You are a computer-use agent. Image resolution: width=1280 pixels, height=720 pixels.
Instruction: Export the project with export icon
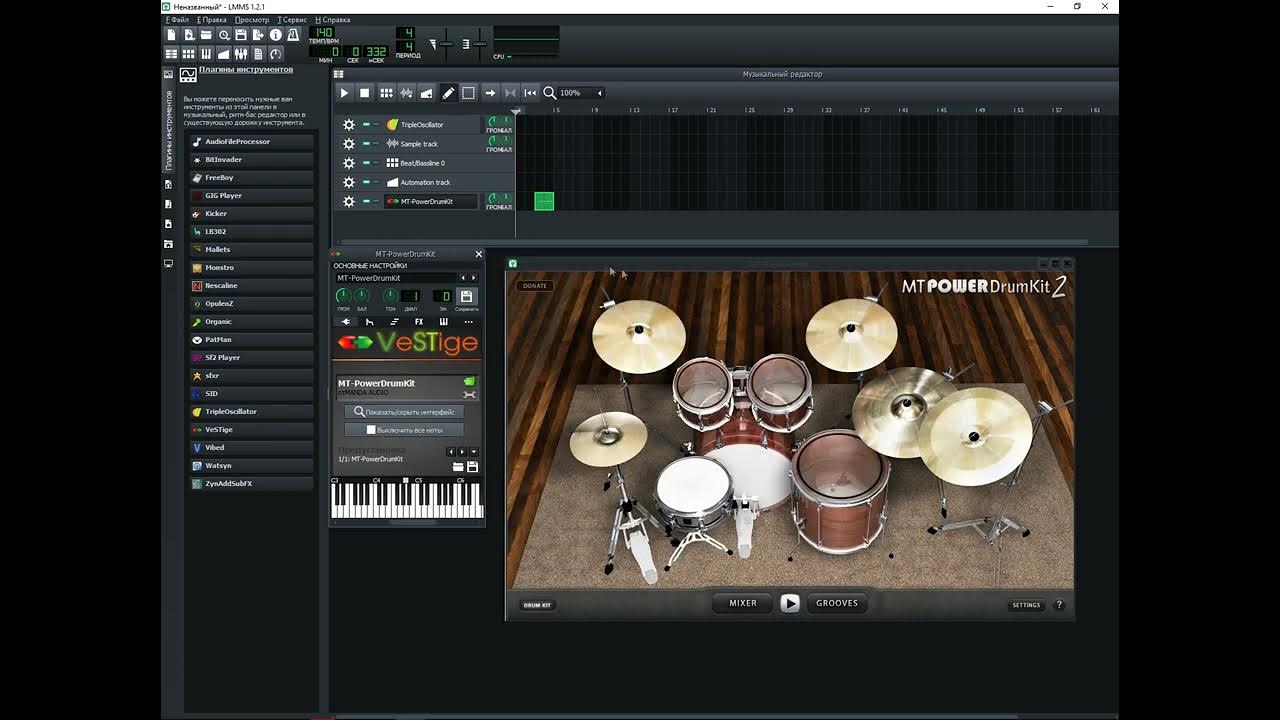click(258, 35)
